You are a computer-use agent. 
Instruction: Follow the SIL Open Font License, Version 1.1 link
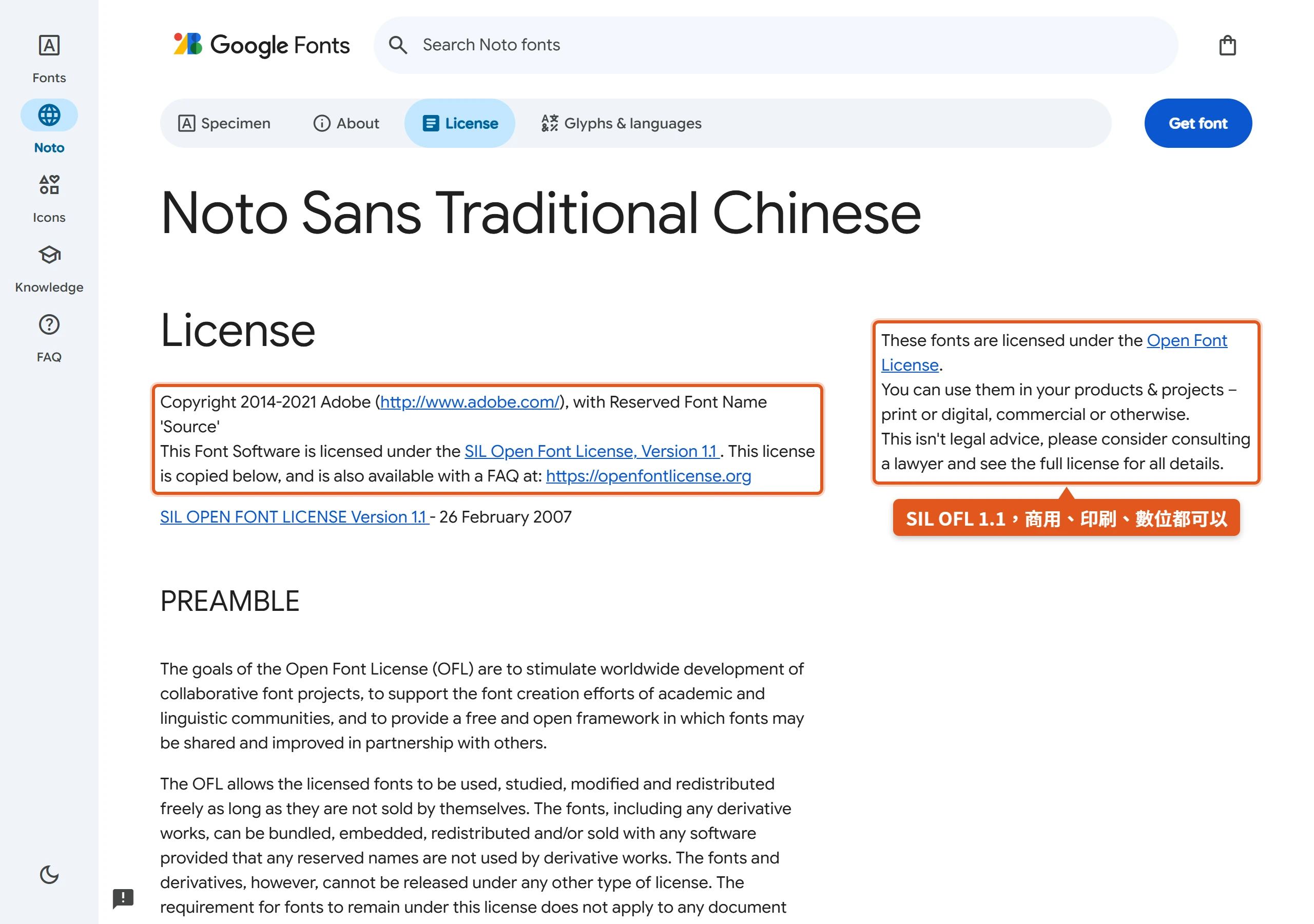coord(592,451)
